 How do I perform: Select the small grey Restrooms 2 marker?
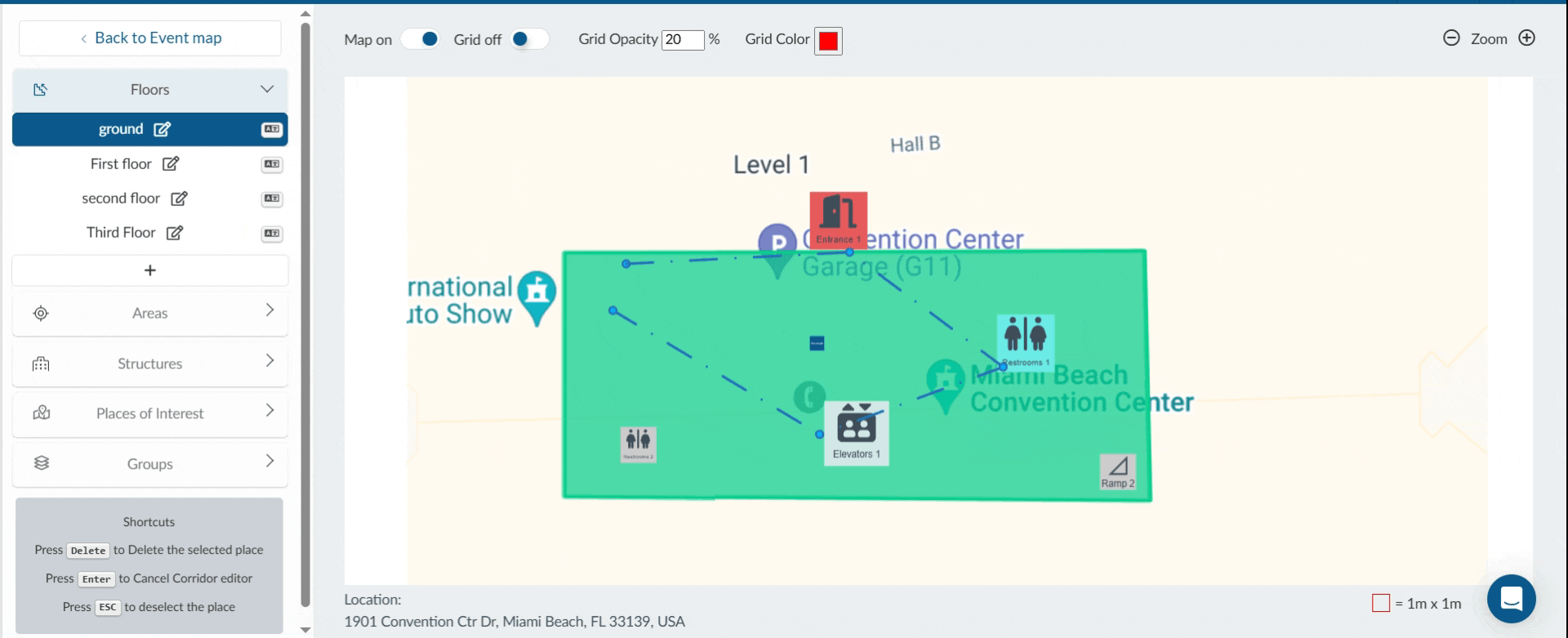click(639, 444)
